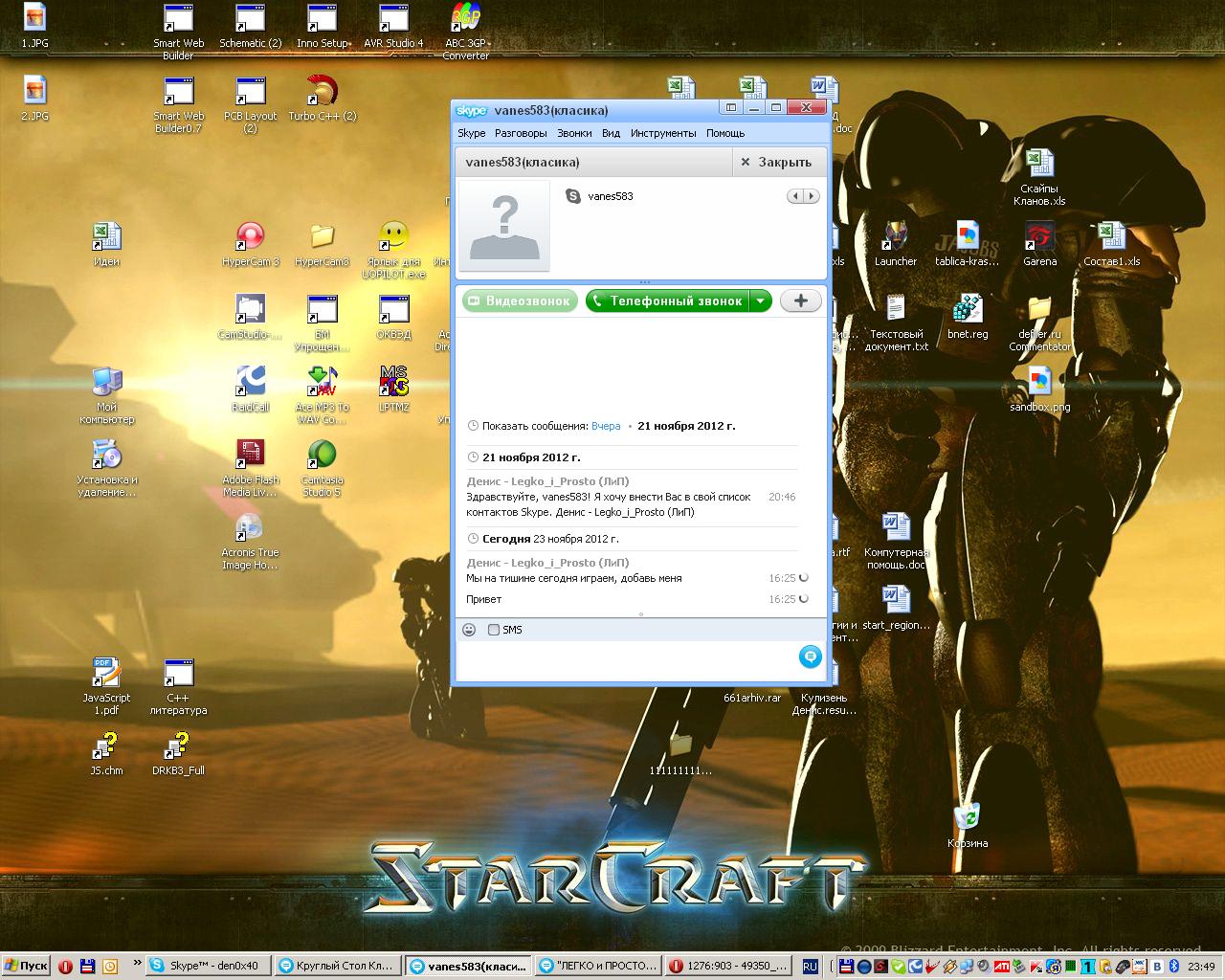Select the sandbox.png file icon
This screenshot has width=1225, height=980.
tap(1040, 390)
